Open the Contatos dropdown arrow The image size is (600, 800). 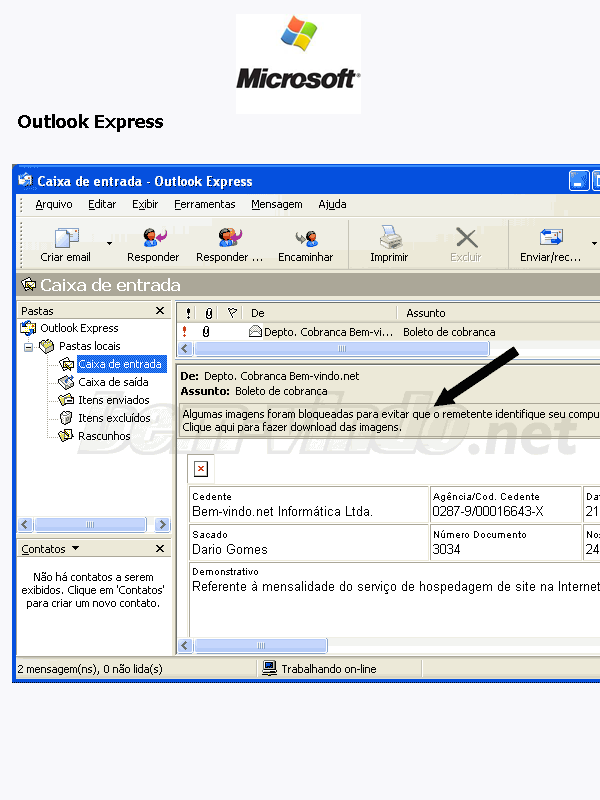click(76, 548)
